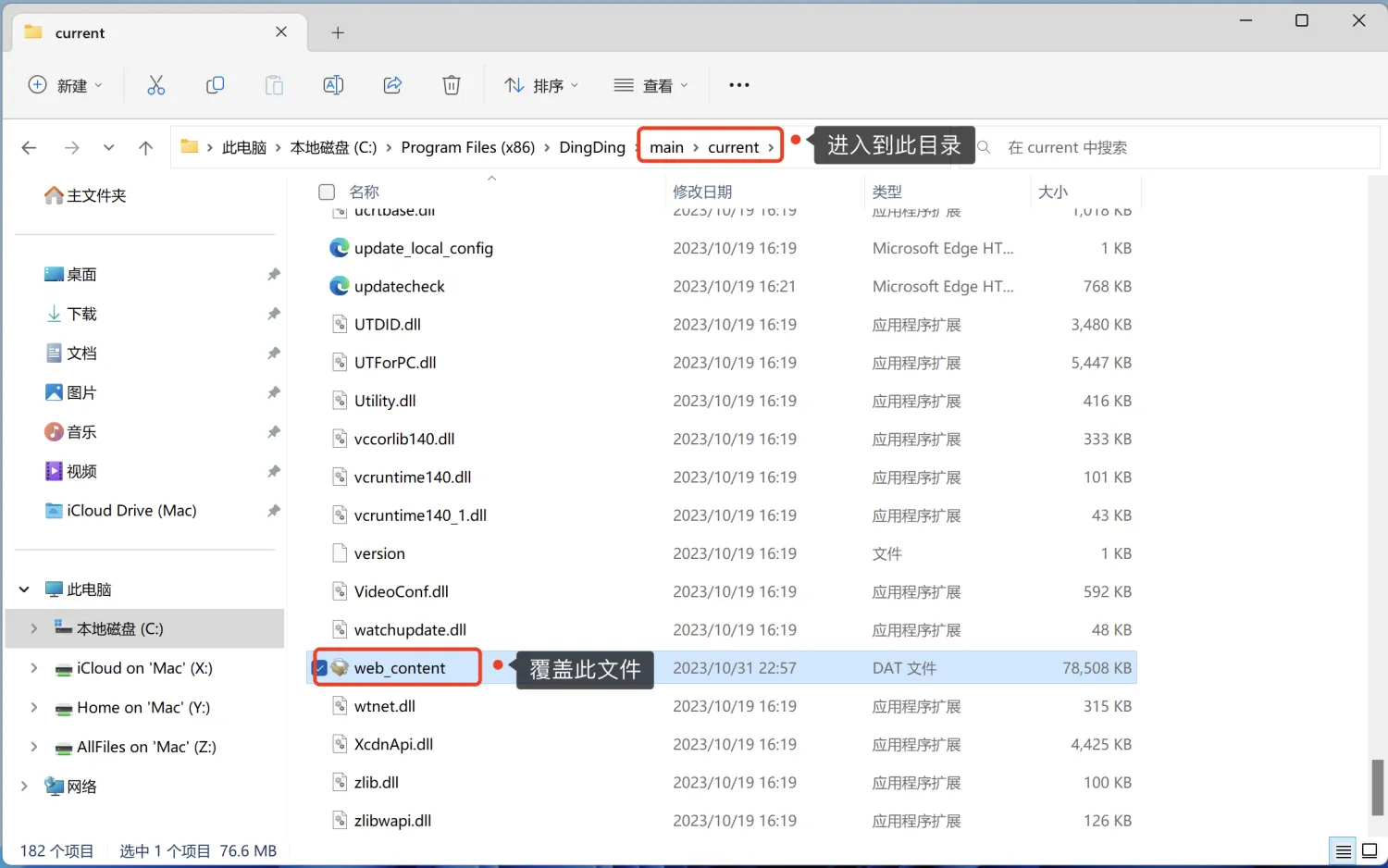Image resolution: width=1388 pixels, height=868 pixels.
Task: Switch to large thumbnails view icon
Action: coord(1369,851)
